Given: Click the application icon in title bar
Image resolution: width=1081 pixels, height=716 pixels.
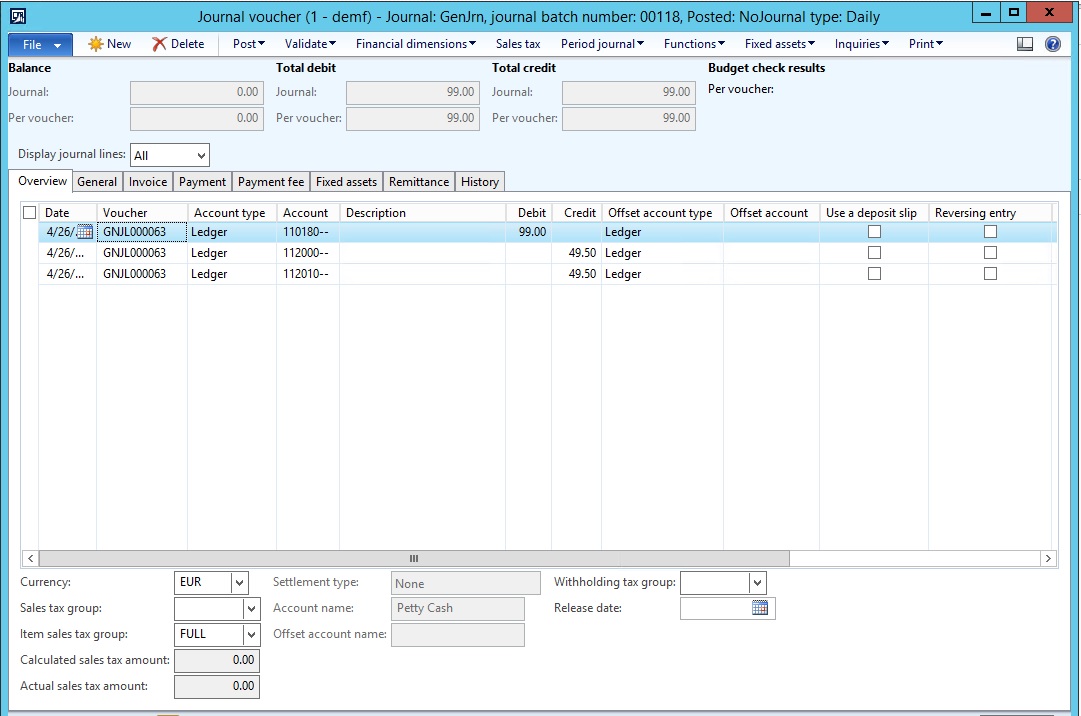Looking at the screenshot, I should click(18, 15).
